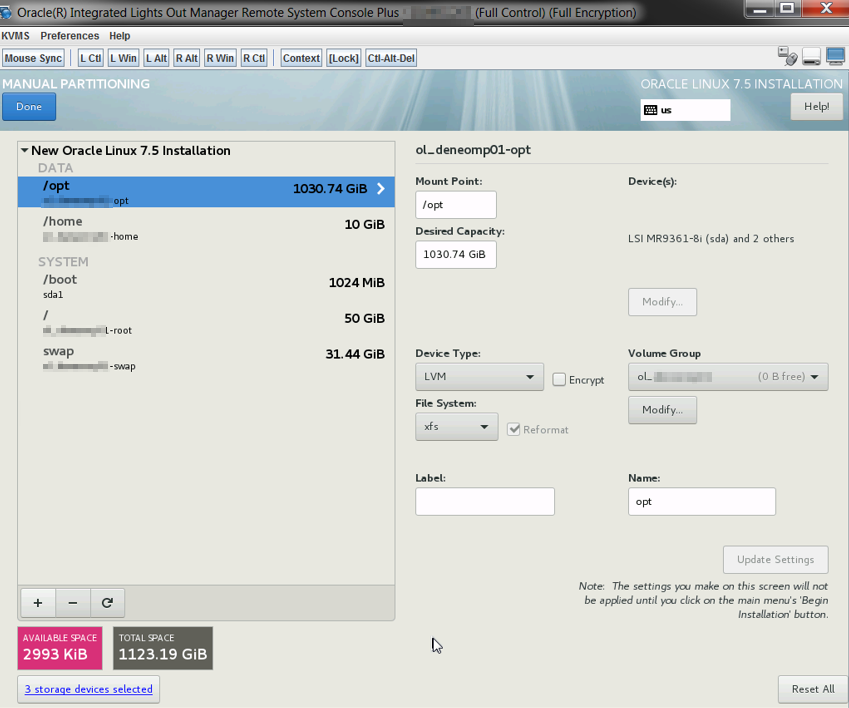Click the Modify button under Device(s)

click(x=662, y=301)
